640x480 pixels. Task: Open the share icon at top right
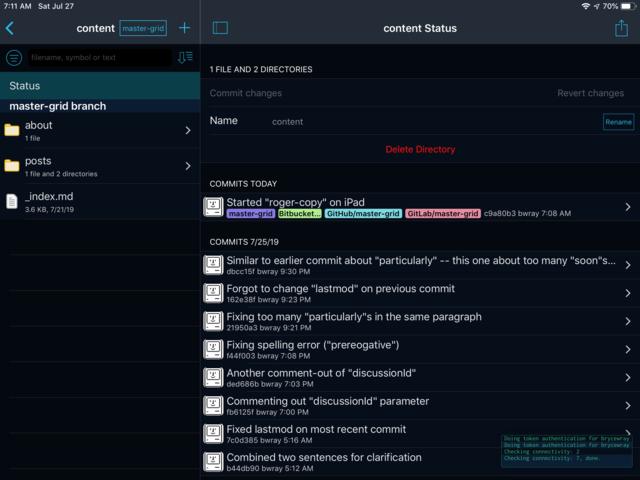click(621, 28)
